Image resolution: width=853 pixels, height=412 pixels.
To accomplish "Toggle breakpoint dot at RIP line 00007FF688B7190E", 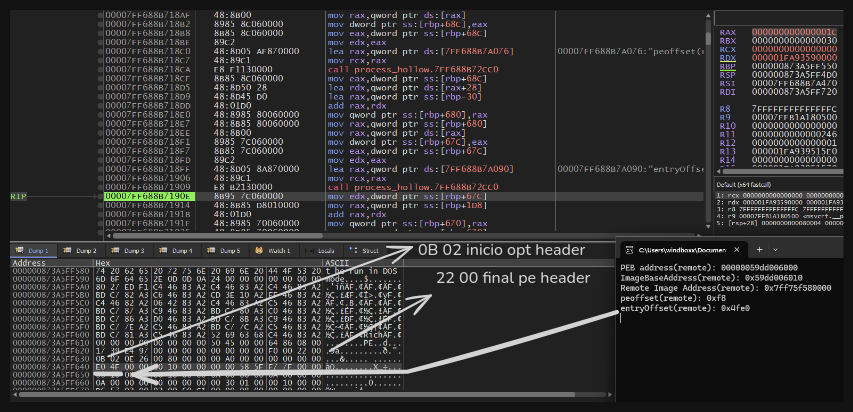I will tap(98, 196).
